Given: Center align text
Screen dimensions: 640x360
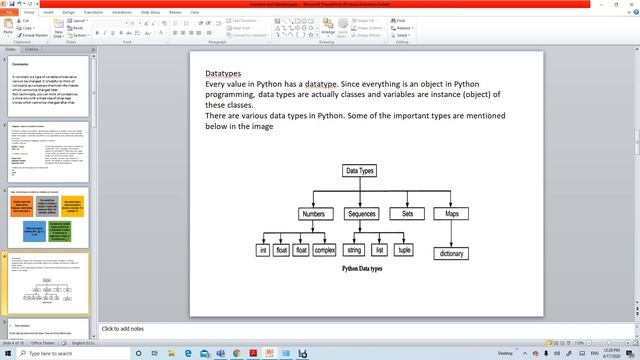Looking at the screenshot, I should tap(183, 33).
